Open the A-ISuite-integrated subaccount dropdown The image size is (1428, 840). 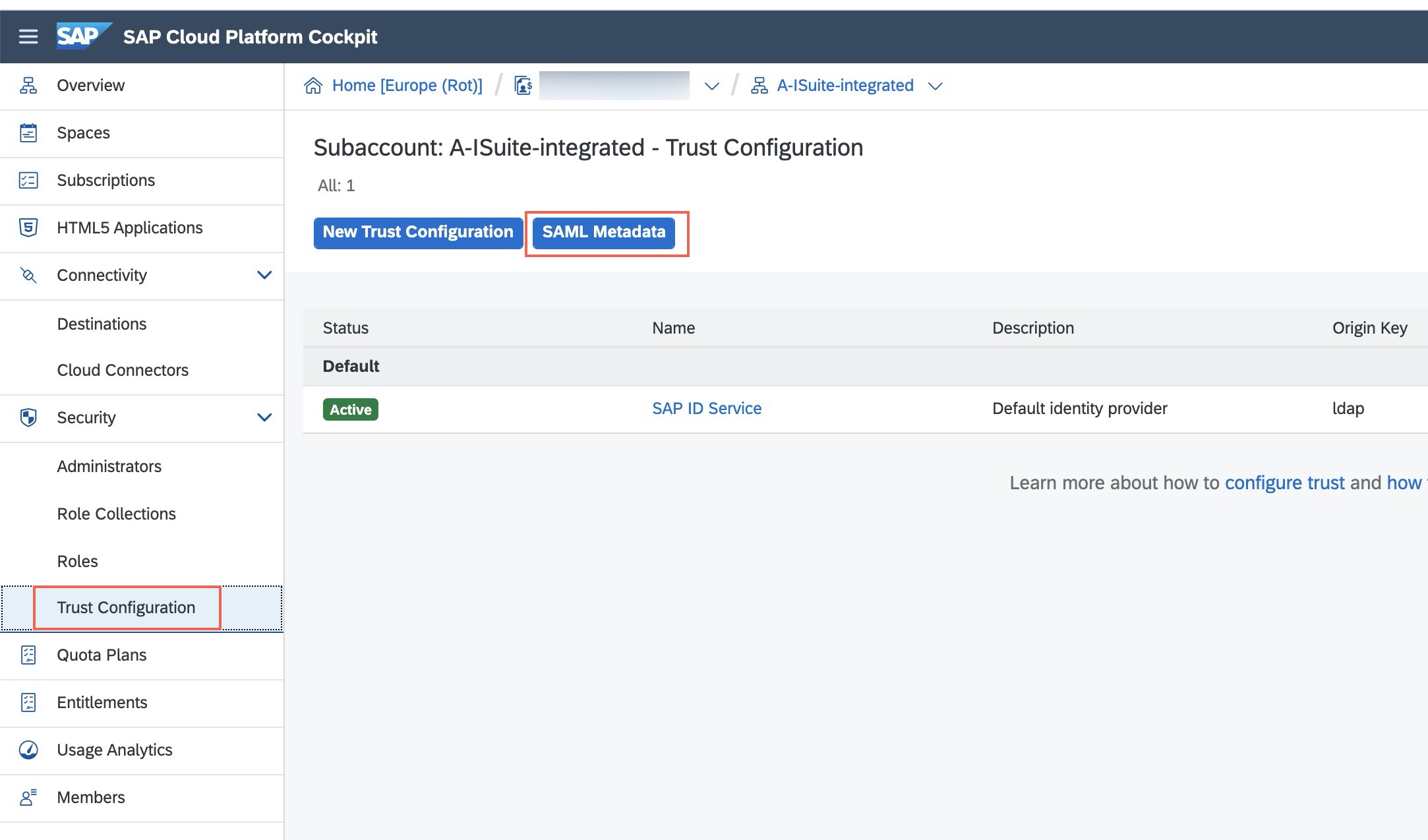(935, 86)
